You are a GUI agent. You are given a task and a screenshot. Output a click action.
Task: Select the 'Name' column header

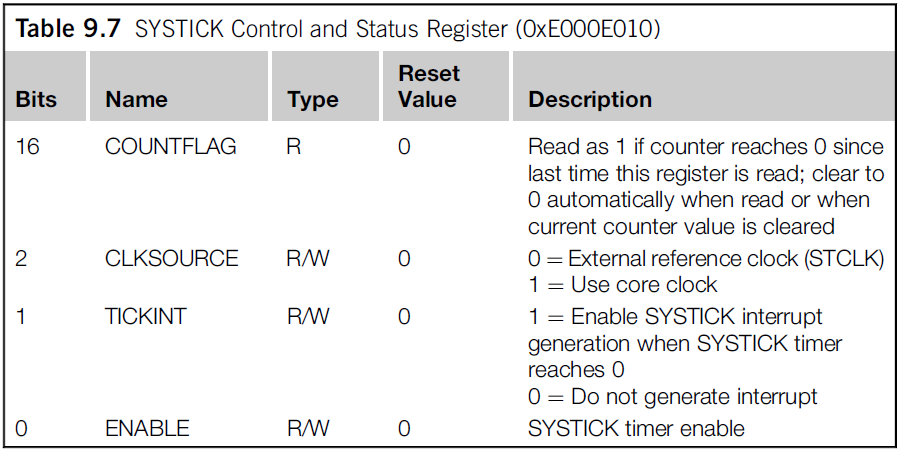[136, 100]
